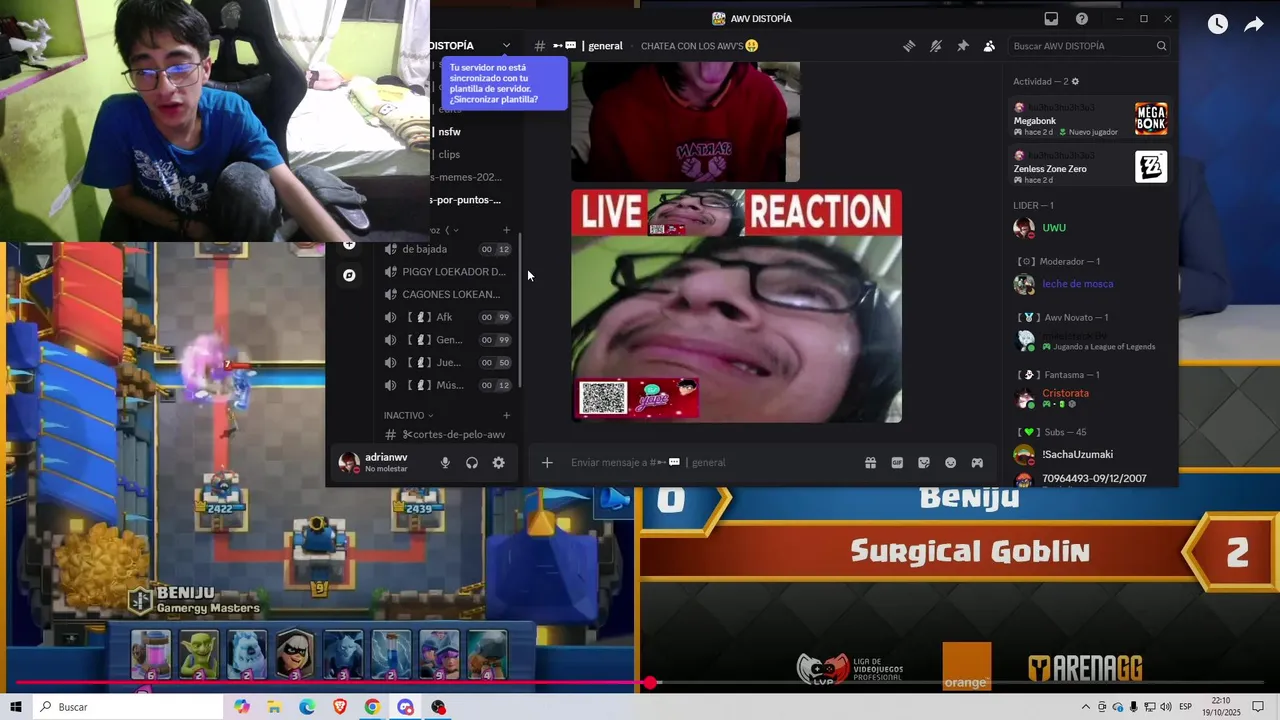Toggle the microphone mute button
Image resolution: width=1280 pixels, height=720 pixels.
[x=445, y=463]
